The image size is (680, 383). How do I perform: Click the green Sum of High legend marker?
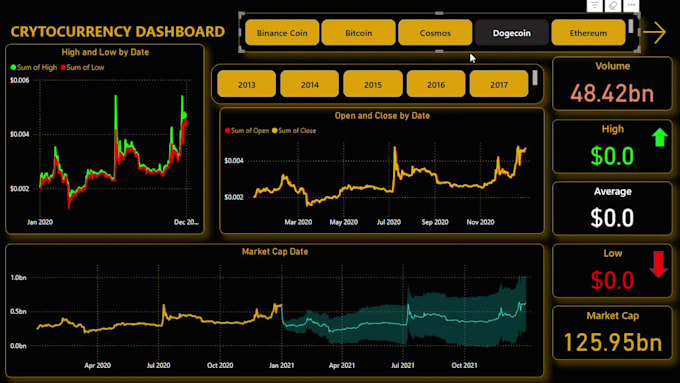[13, 67]
